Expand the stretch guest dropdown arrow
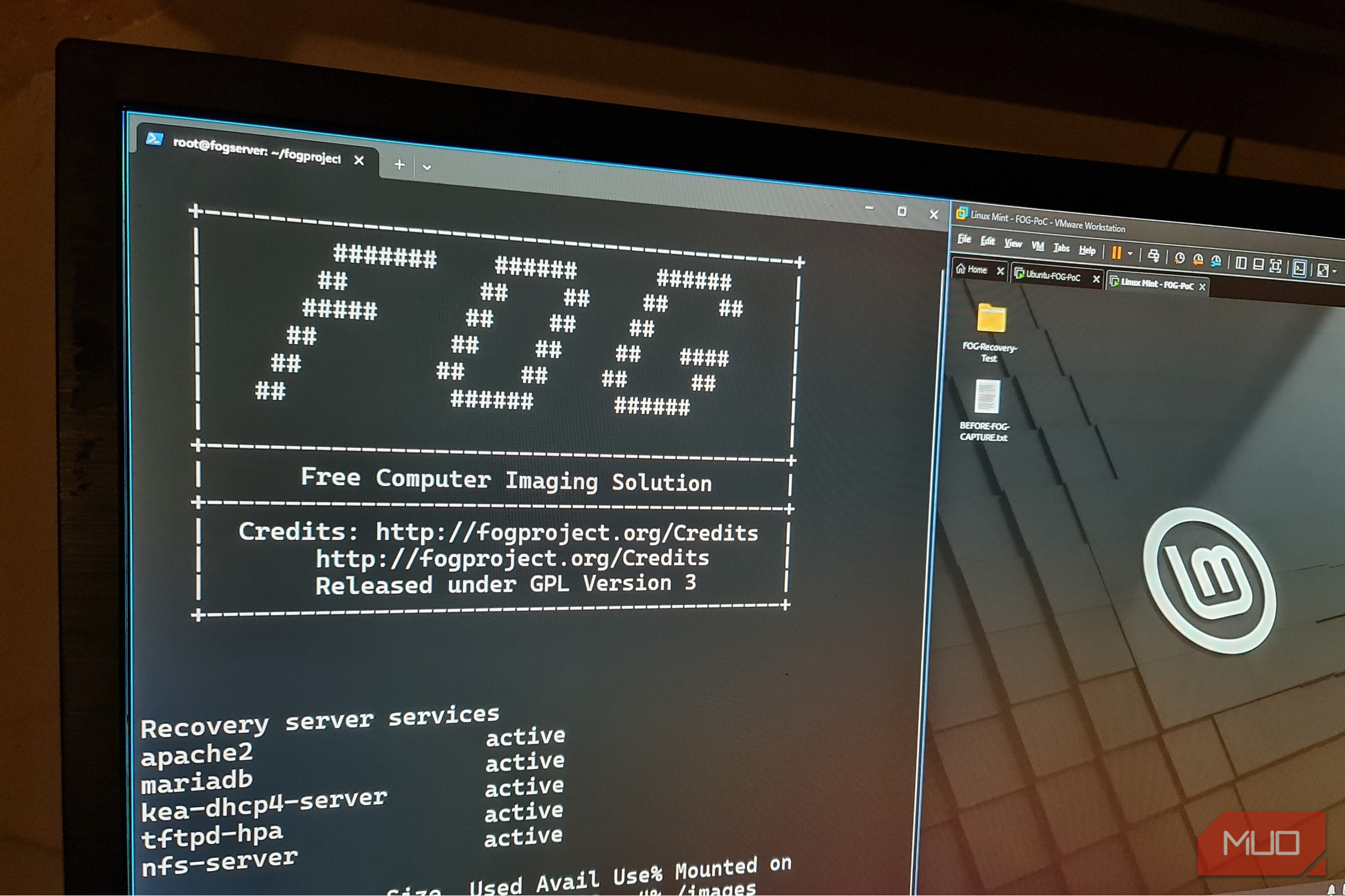The height and width of the screenshot is (896, 1345). (1334, 271)
